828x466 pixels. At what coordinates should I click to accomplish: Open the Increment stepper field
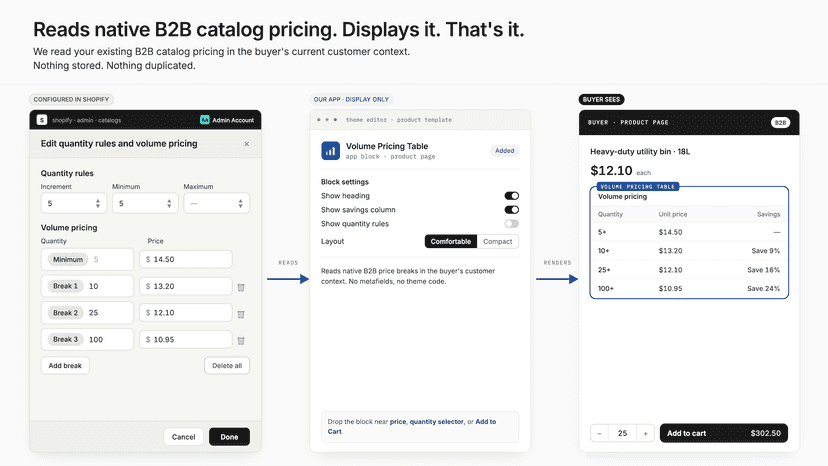74,203
